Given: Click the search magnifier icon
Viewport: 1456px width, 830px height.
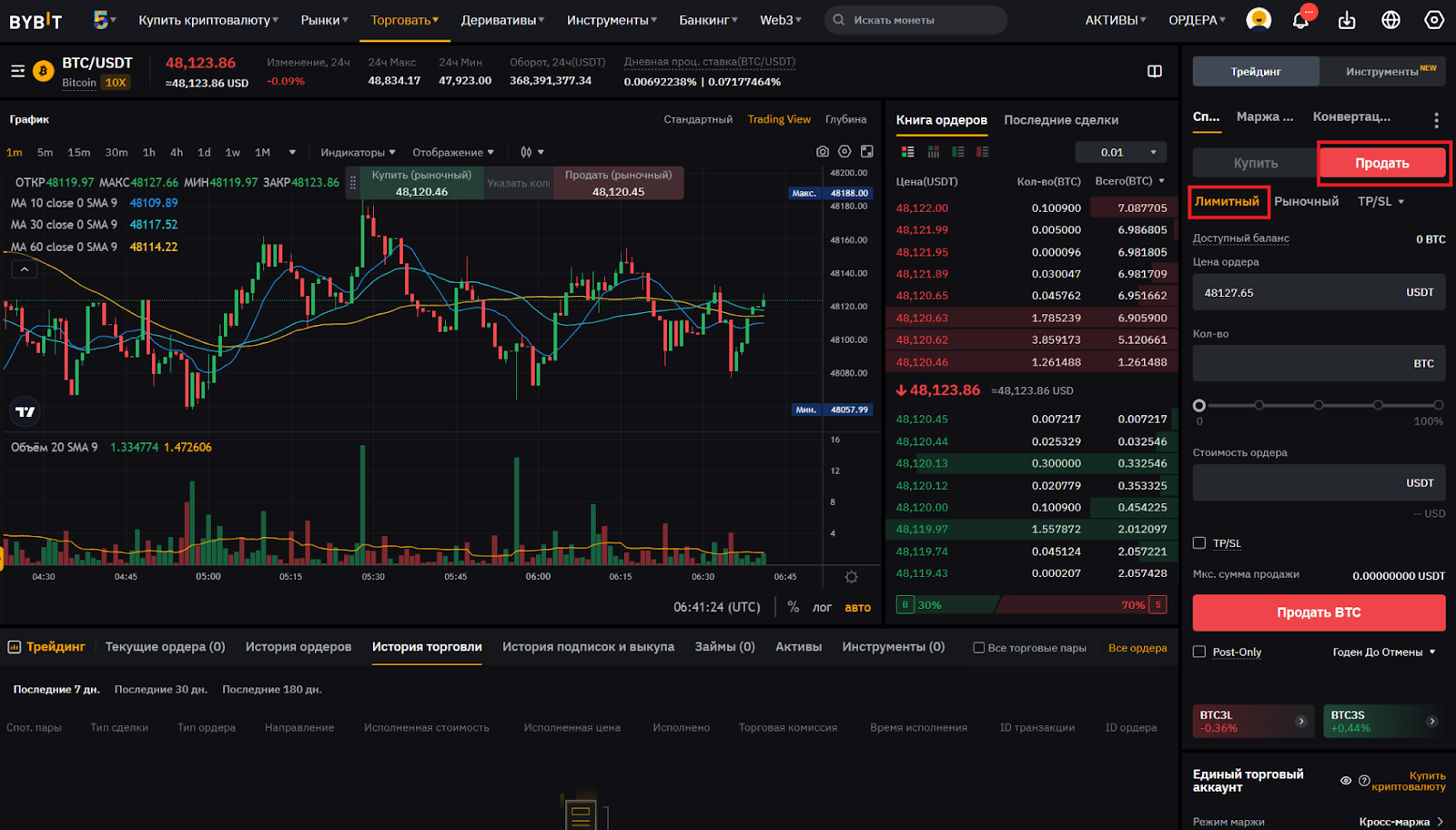Looking at the screenshot, I should [x=839, y=20].
